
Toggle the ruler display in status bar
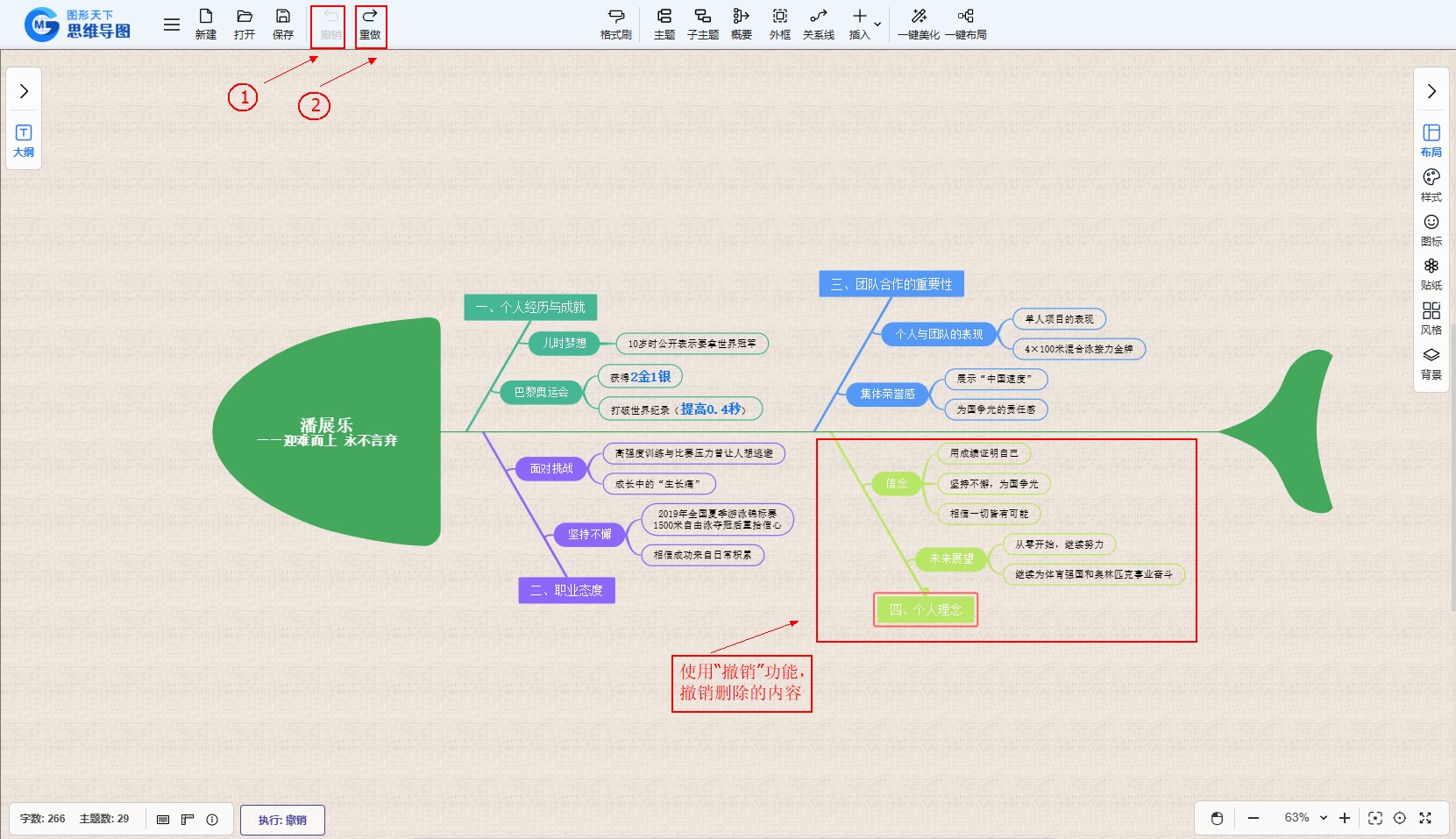(188, 819)
